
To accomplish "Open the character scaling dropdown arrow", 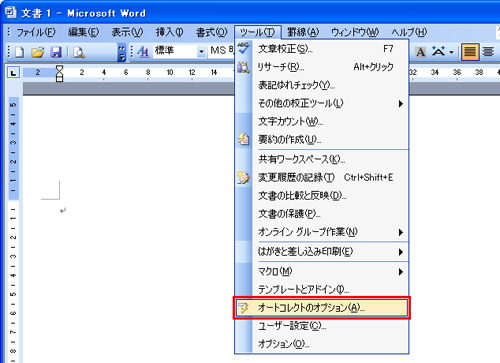I will pos(451,52).
